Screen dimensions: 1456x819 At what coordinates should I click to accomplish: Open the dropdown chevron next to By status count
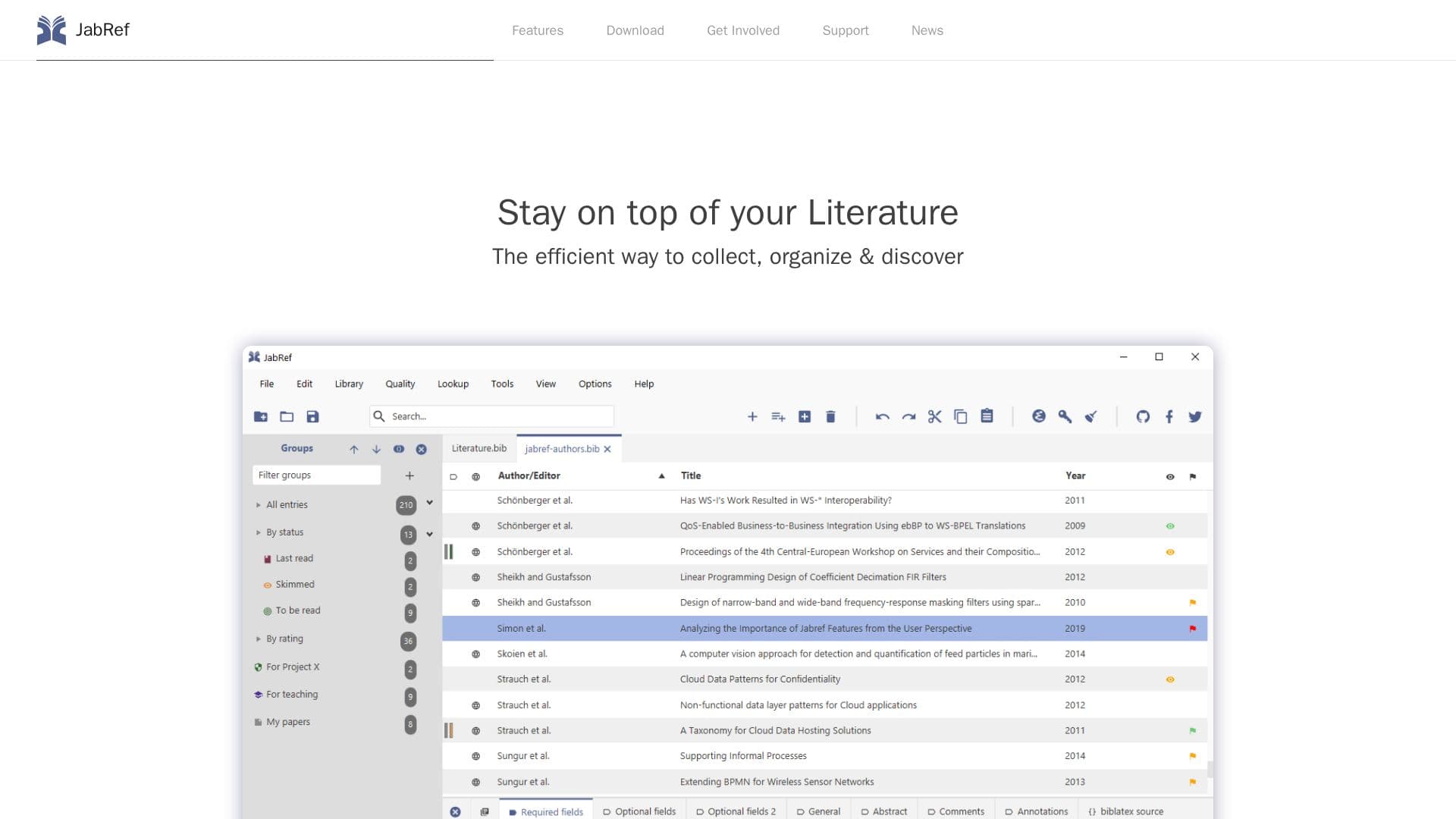(x=429, y=535)
